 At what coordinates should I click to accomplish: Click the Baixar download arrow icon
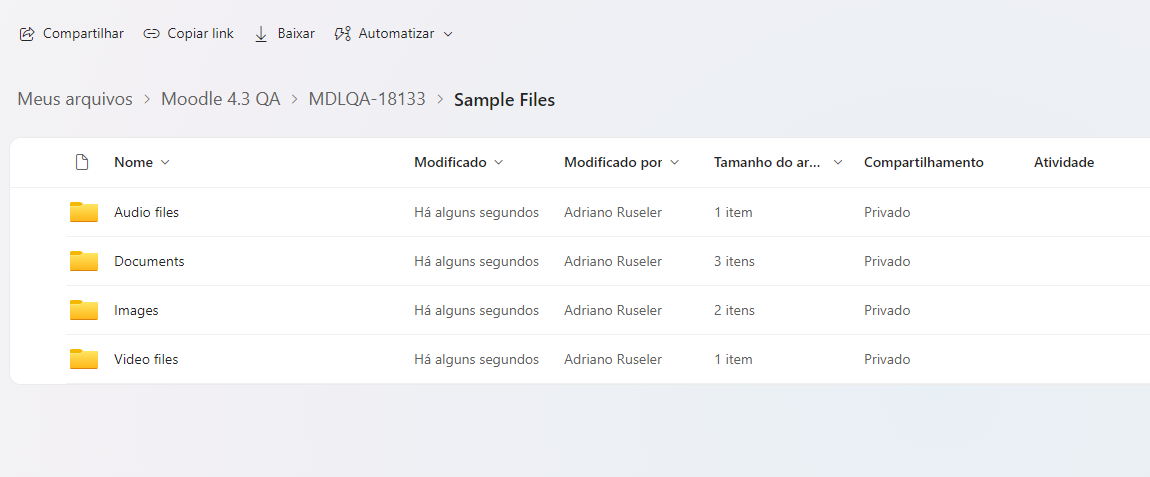tap(261, 34)
